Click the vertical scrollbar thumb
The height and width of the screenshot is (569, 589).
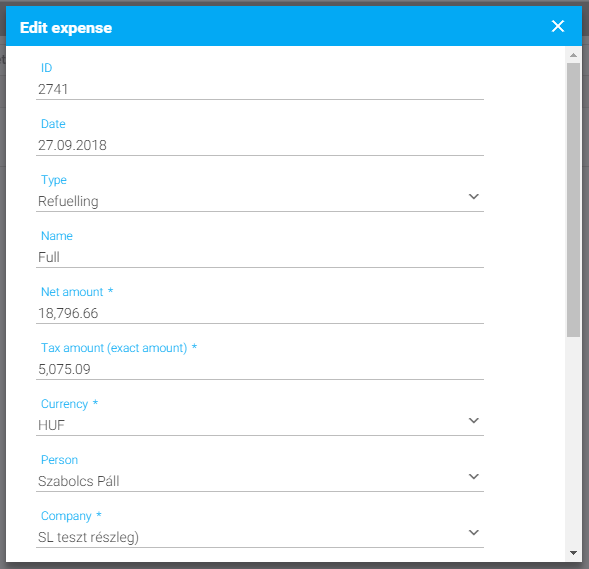(x=573, y=200)
